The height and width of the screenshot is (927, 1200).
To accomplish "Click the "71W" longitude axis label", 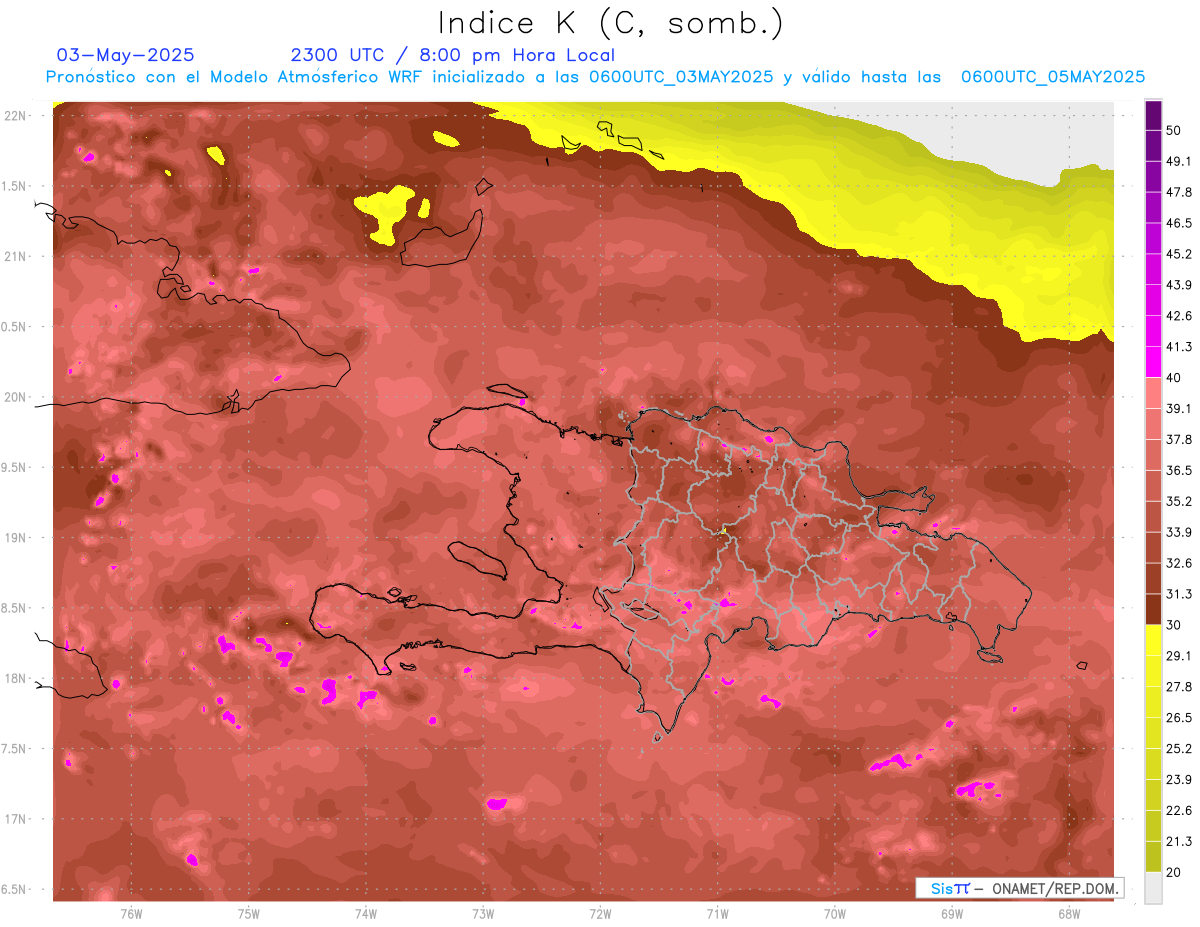I will click(717, 913).
